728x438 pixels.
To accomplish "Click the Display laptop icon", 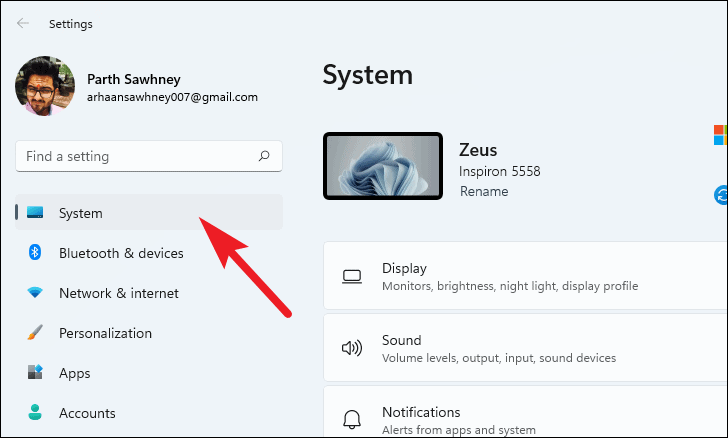I will tap(352, 277).
